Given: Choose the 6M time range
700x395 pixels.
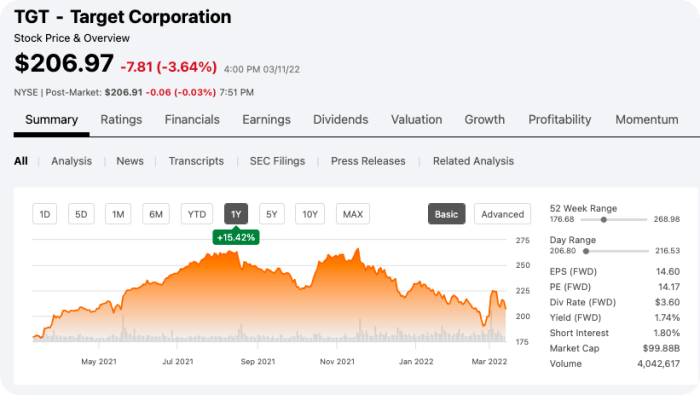Looking at the screenshot, I should point(156,214).
